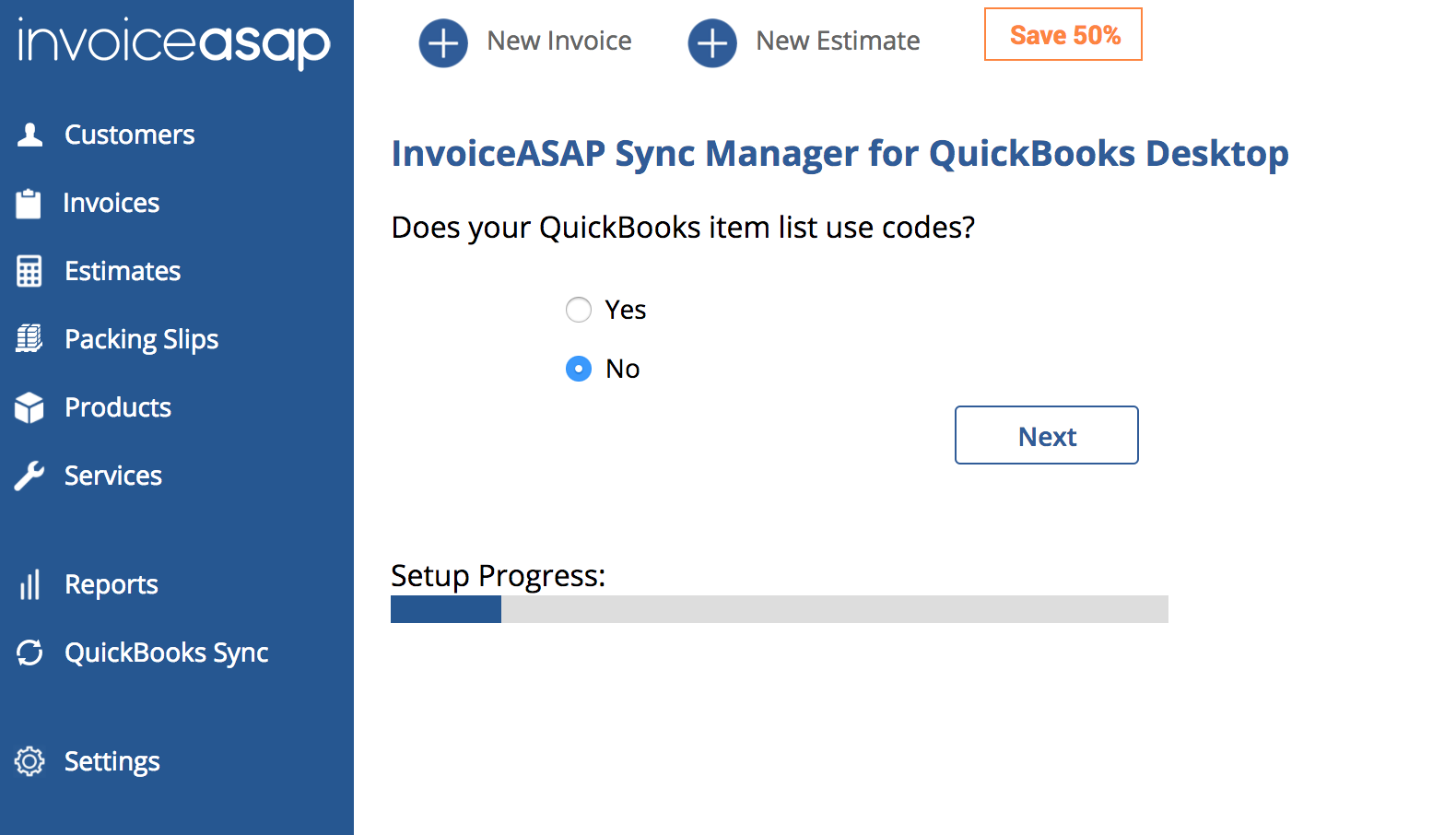
Task: Click the Yes option label
Action: 626,310
